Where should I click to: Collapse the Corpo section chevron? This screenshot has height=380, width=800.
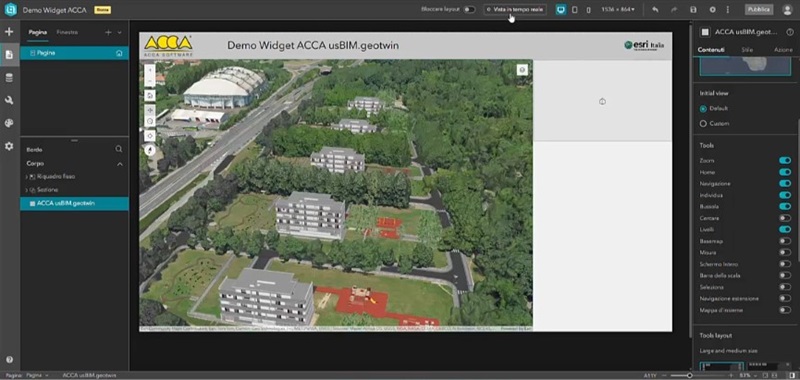click(120, 164)
